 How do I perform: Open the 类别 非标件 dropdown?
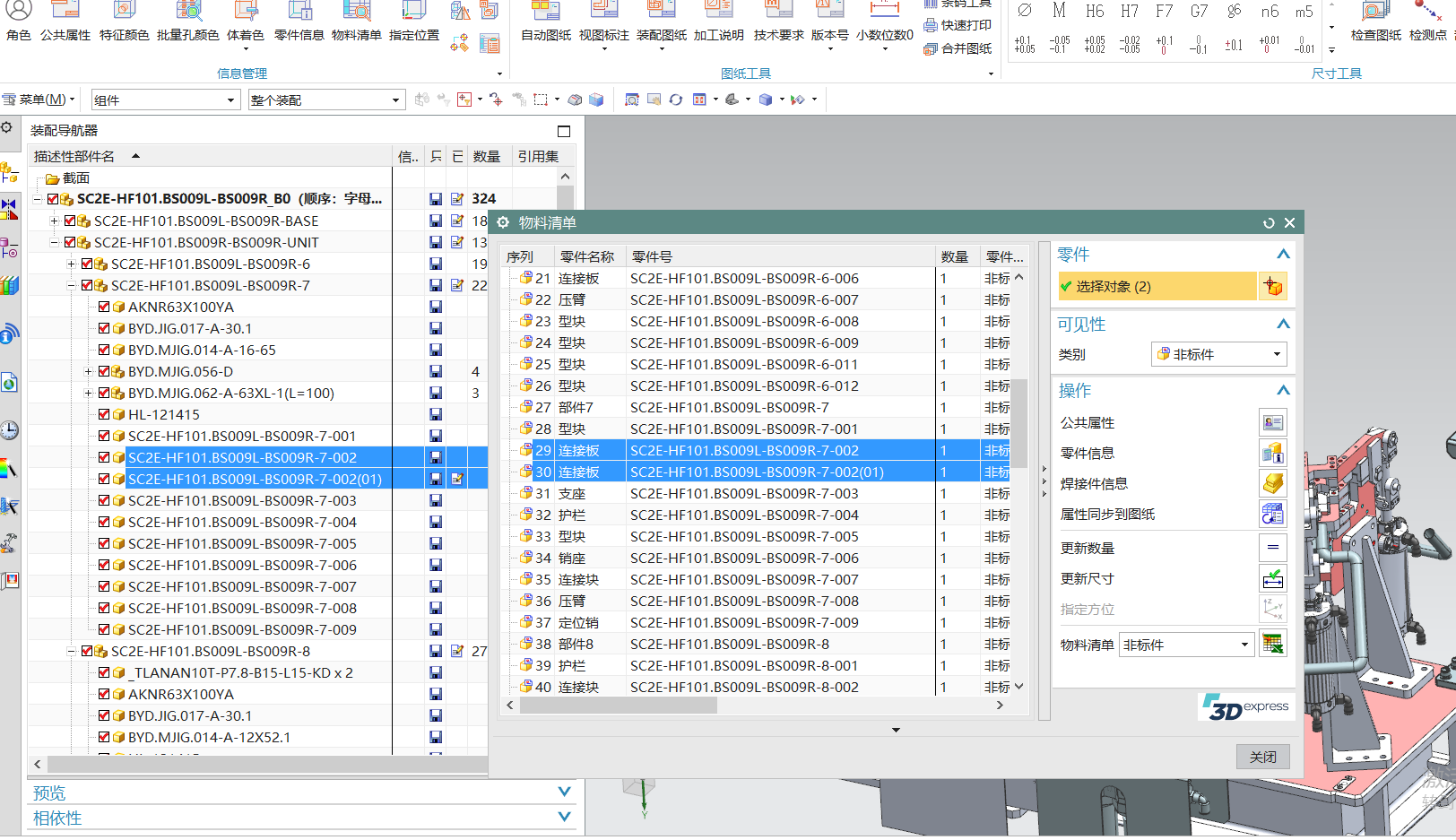(1219, 354)
